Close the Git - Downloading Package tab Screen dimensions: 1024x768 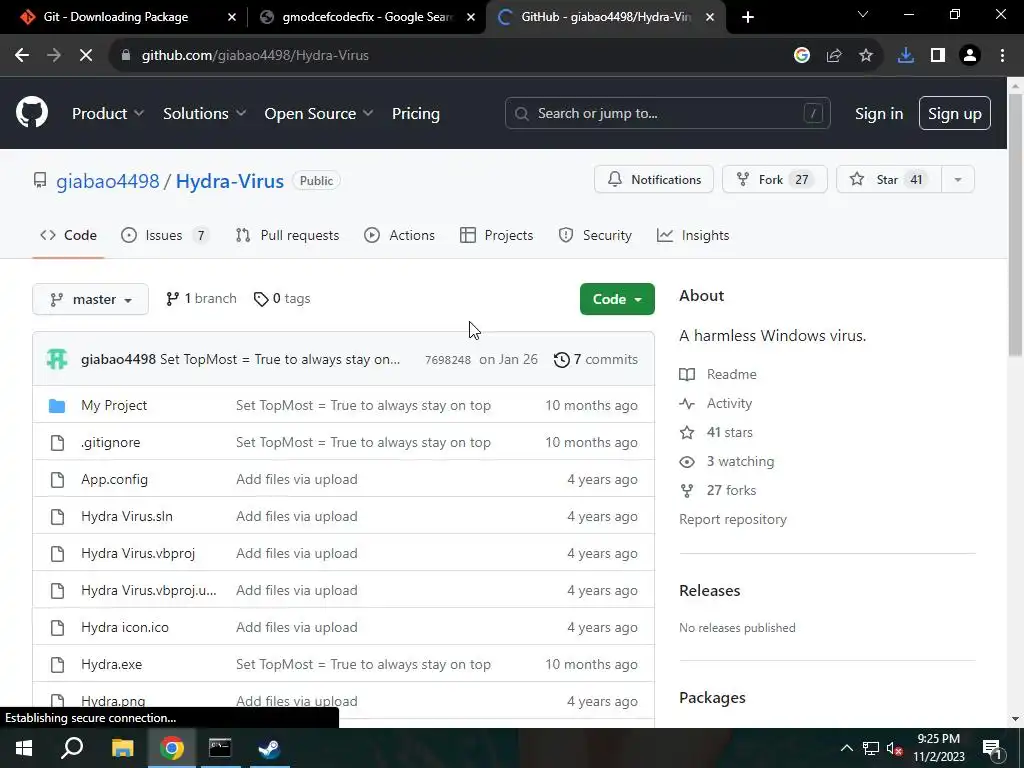[232, 17]
